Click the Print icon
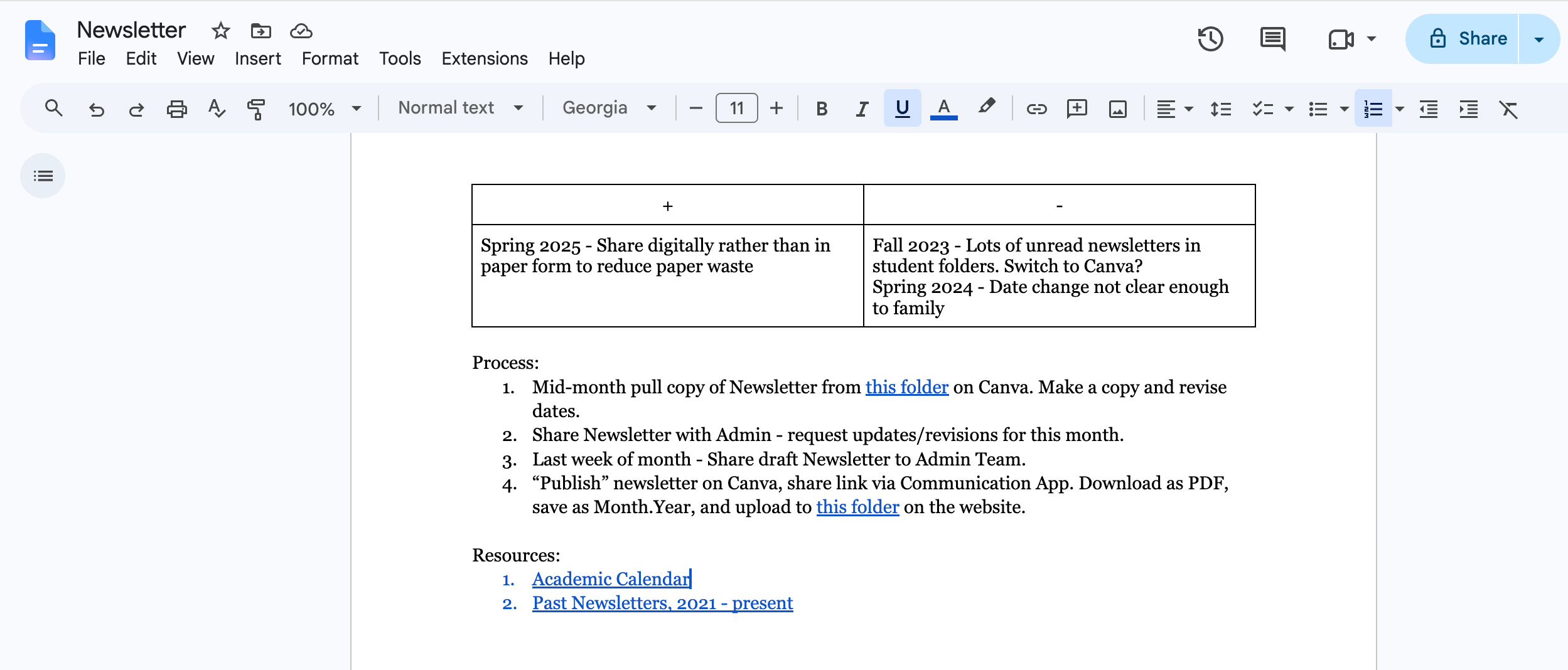Viewport: 1568px width, 670px height. 176,109
